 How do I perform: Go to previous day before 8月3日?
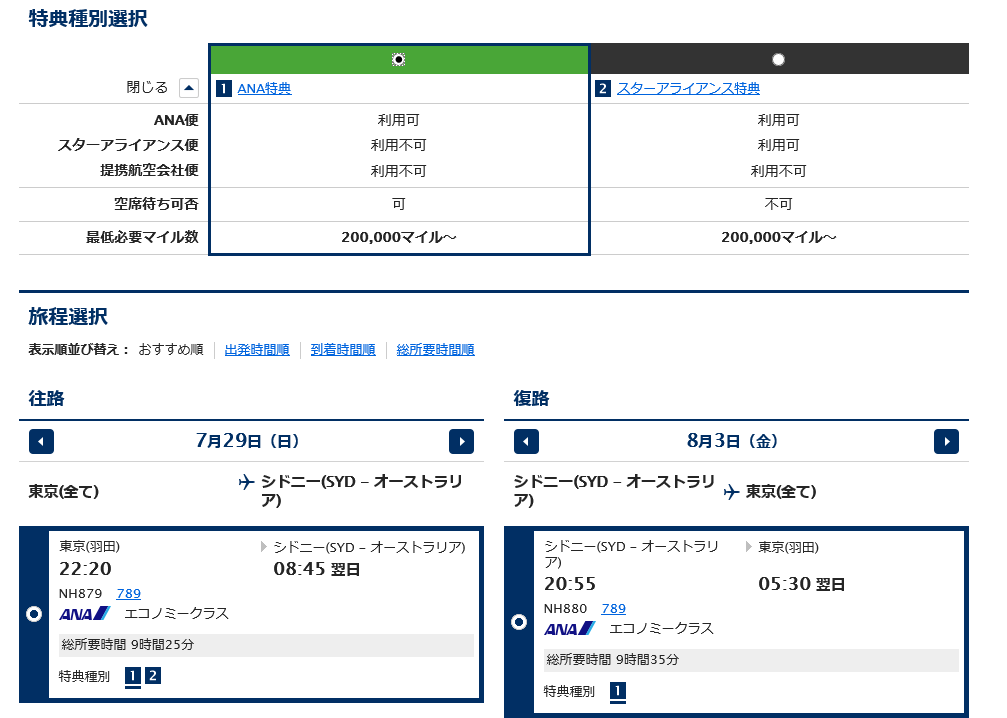pos(526,441)
